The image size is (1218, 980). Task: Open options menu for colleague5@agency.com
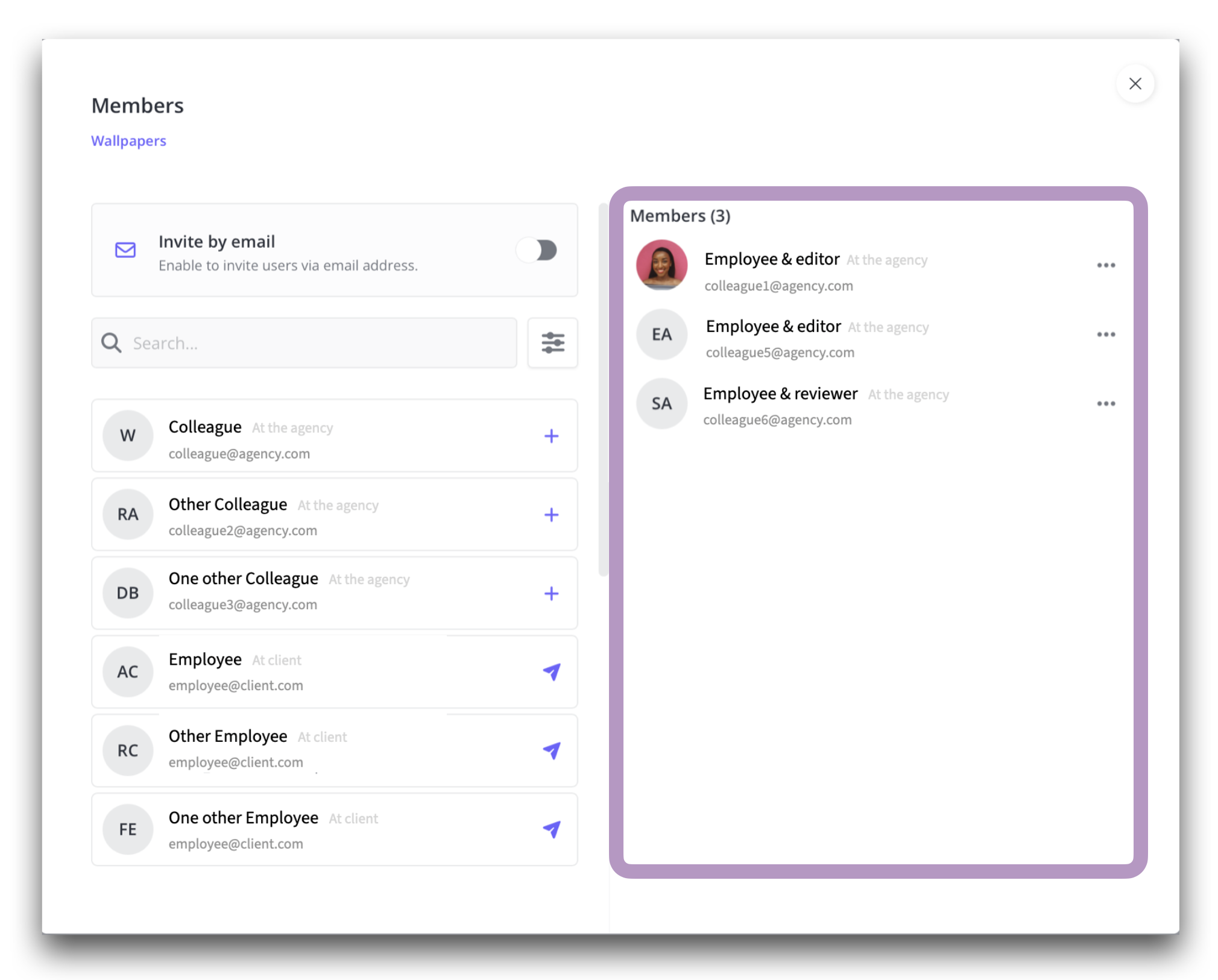(1105, 334)
